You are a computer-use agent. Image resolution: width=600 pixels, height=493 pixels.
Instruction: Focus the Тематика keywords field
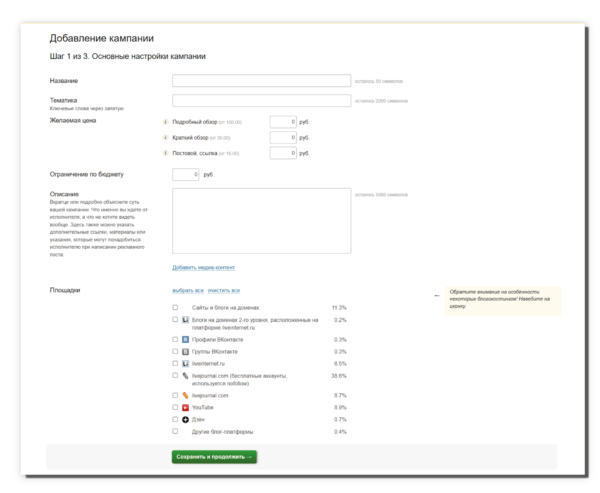point(261,101)
